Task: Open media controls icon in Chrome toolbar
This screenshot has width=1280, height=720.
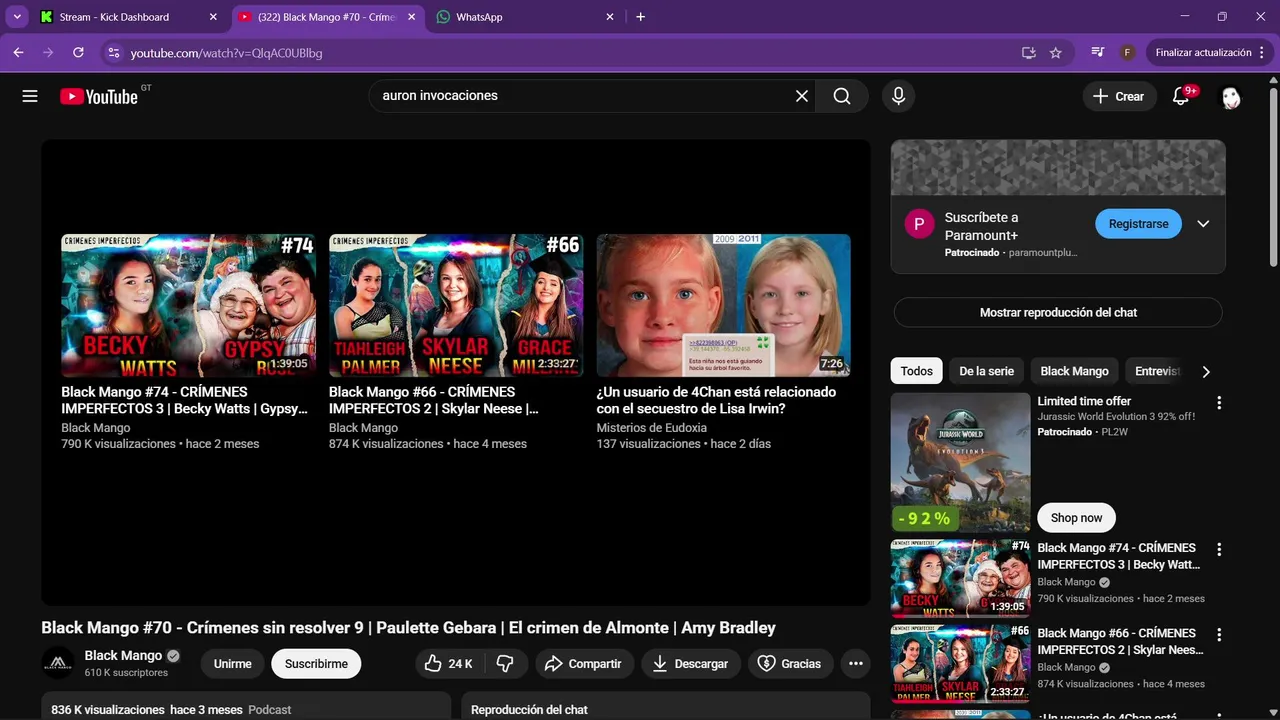Action: pos(1098,53)
